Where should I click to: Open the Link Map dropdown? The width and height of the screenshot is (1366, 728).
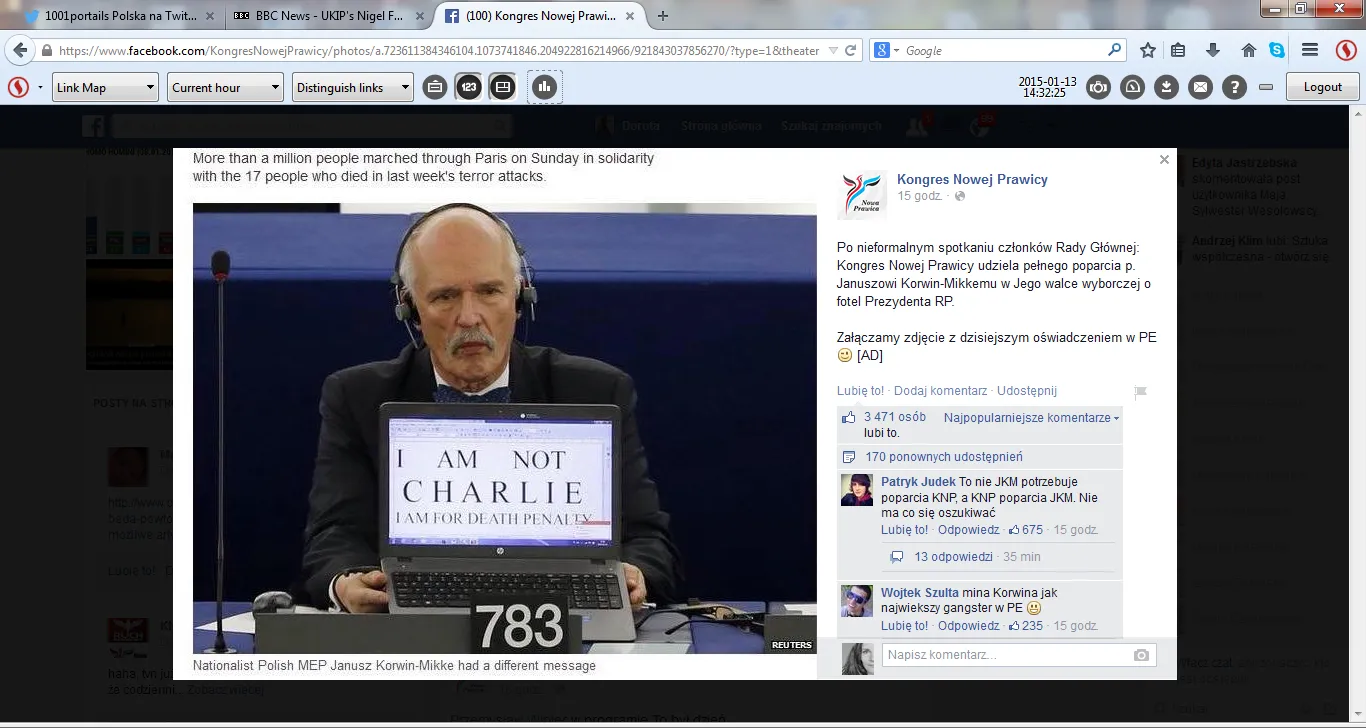(x=105, y=87)
